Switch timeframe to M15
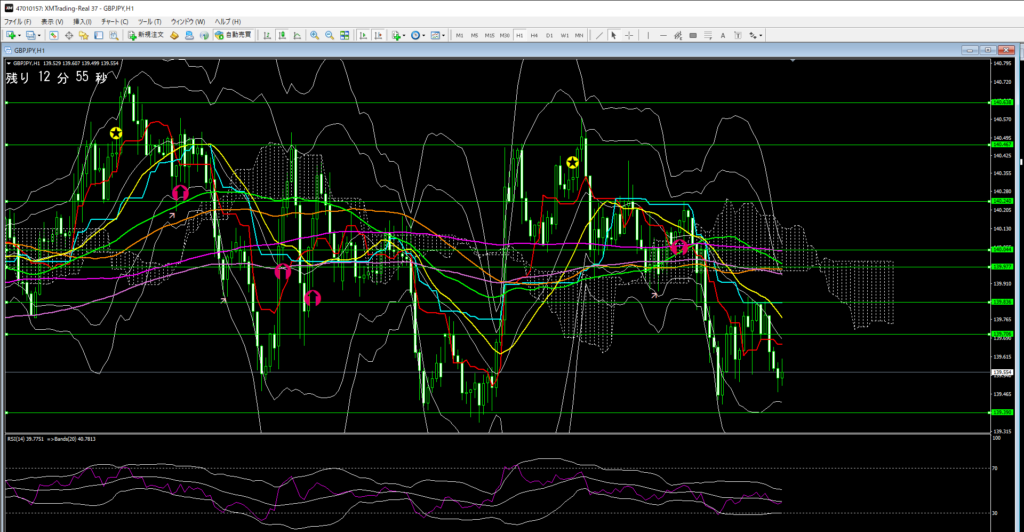The height and width of the screenshot is (532, 1024). pyautogui.click(x=489, y=35)
